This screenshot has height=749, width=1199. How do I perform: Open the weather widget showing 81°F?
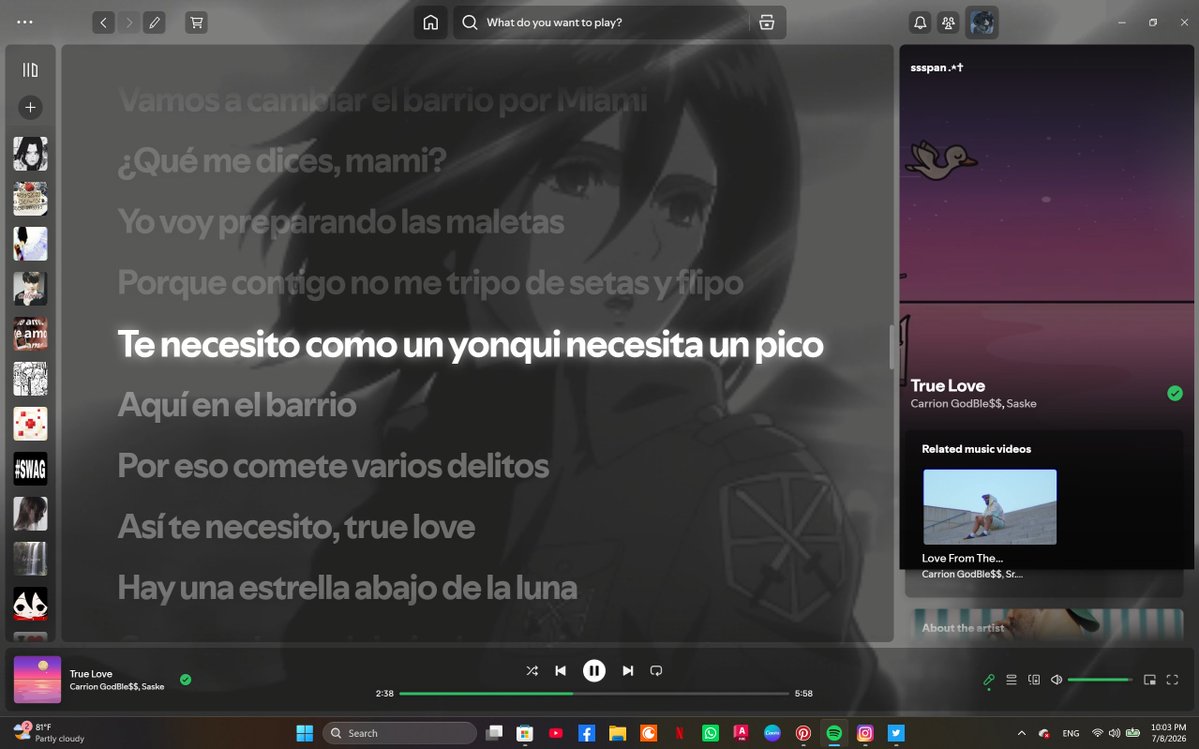[49, 733]
